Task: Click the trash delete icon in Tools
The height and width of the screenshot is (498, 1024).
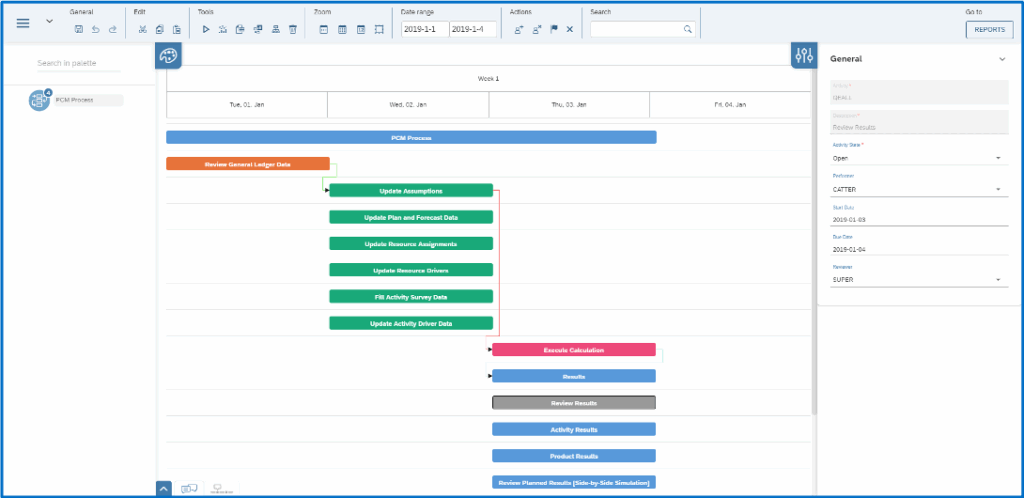Action: (x=293, y=30)
